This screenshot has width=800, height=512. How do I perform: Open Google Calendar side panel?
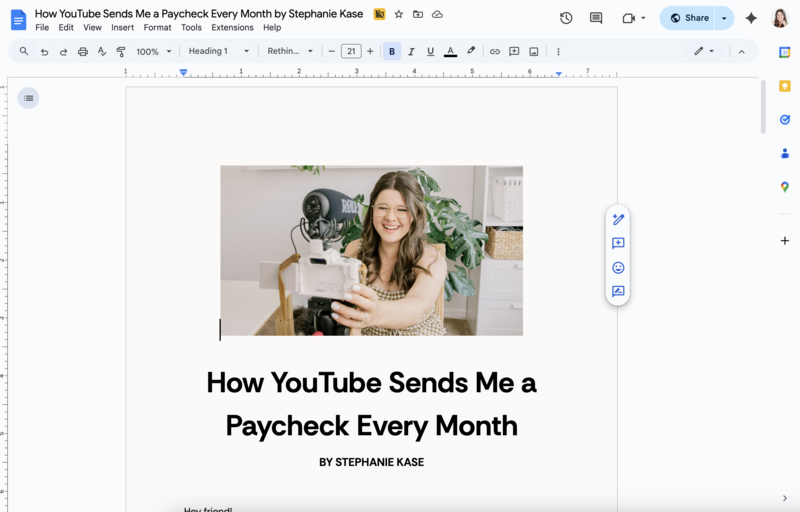785,52
